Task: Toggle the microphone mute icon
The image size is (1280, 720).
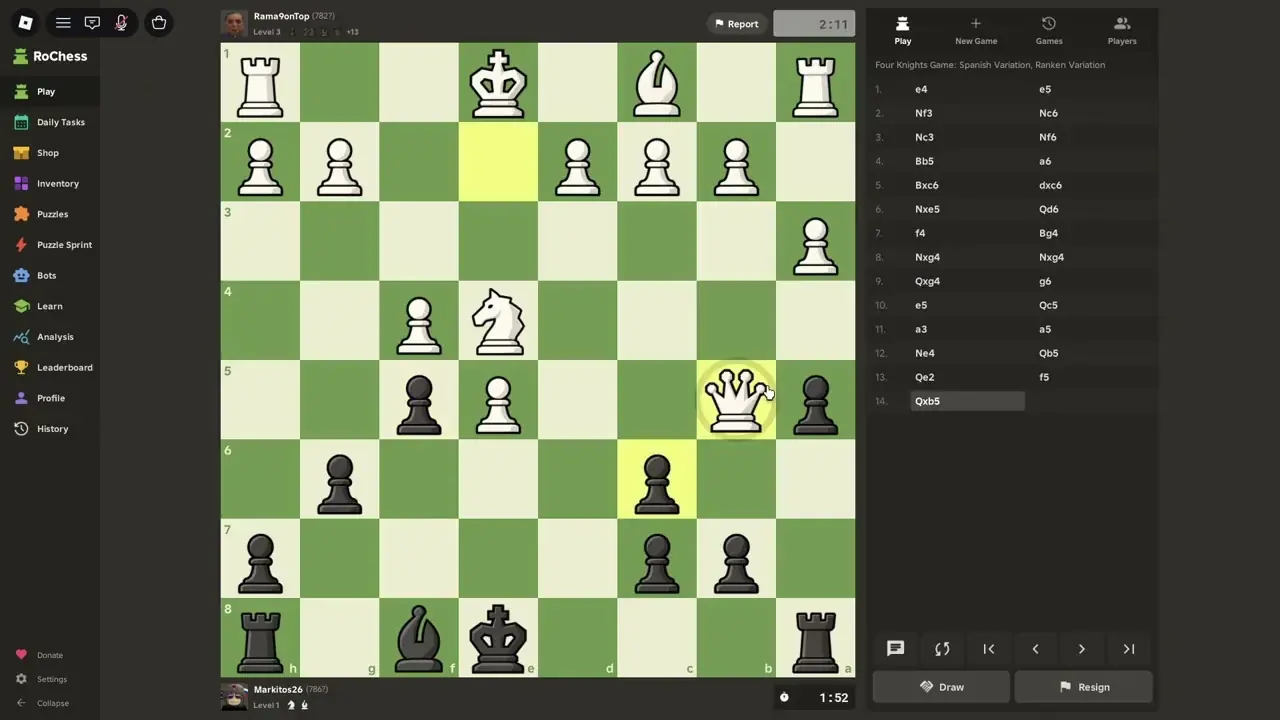Action: pyautogui.click(x=121, y=22)
